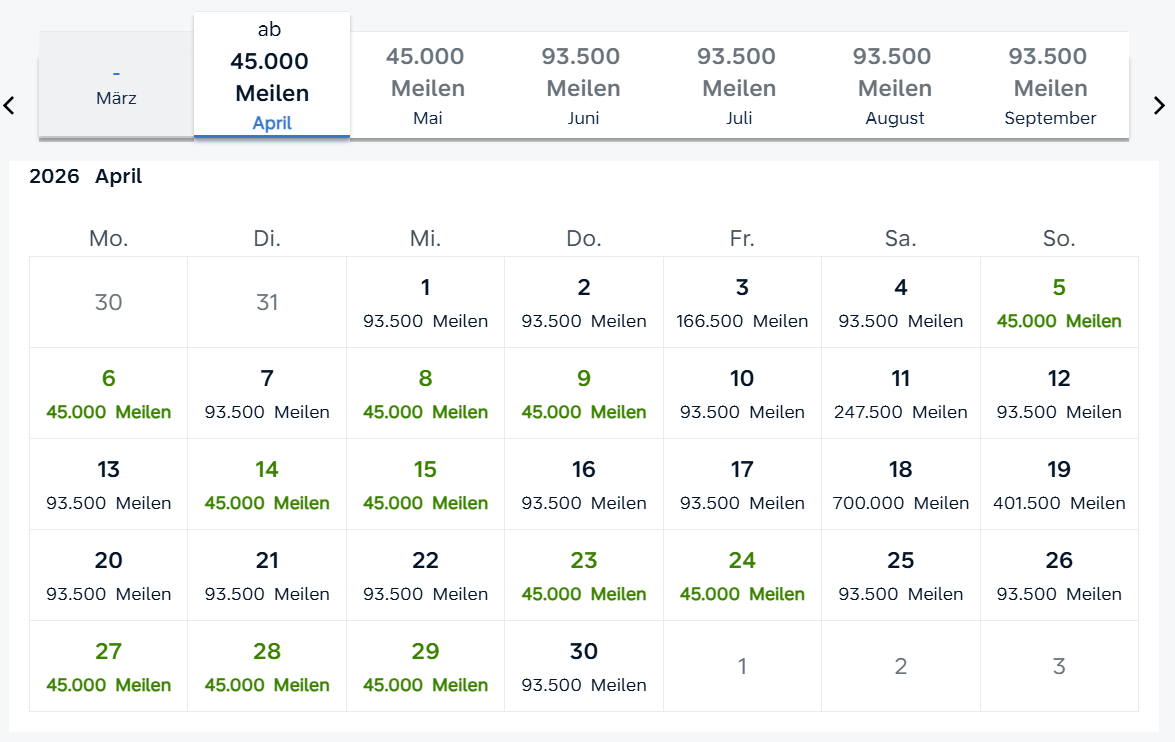Image resolution: width=1175 pixels, height=742 pixels.
Task: Pick green date April 14
Action: (267, 484)
